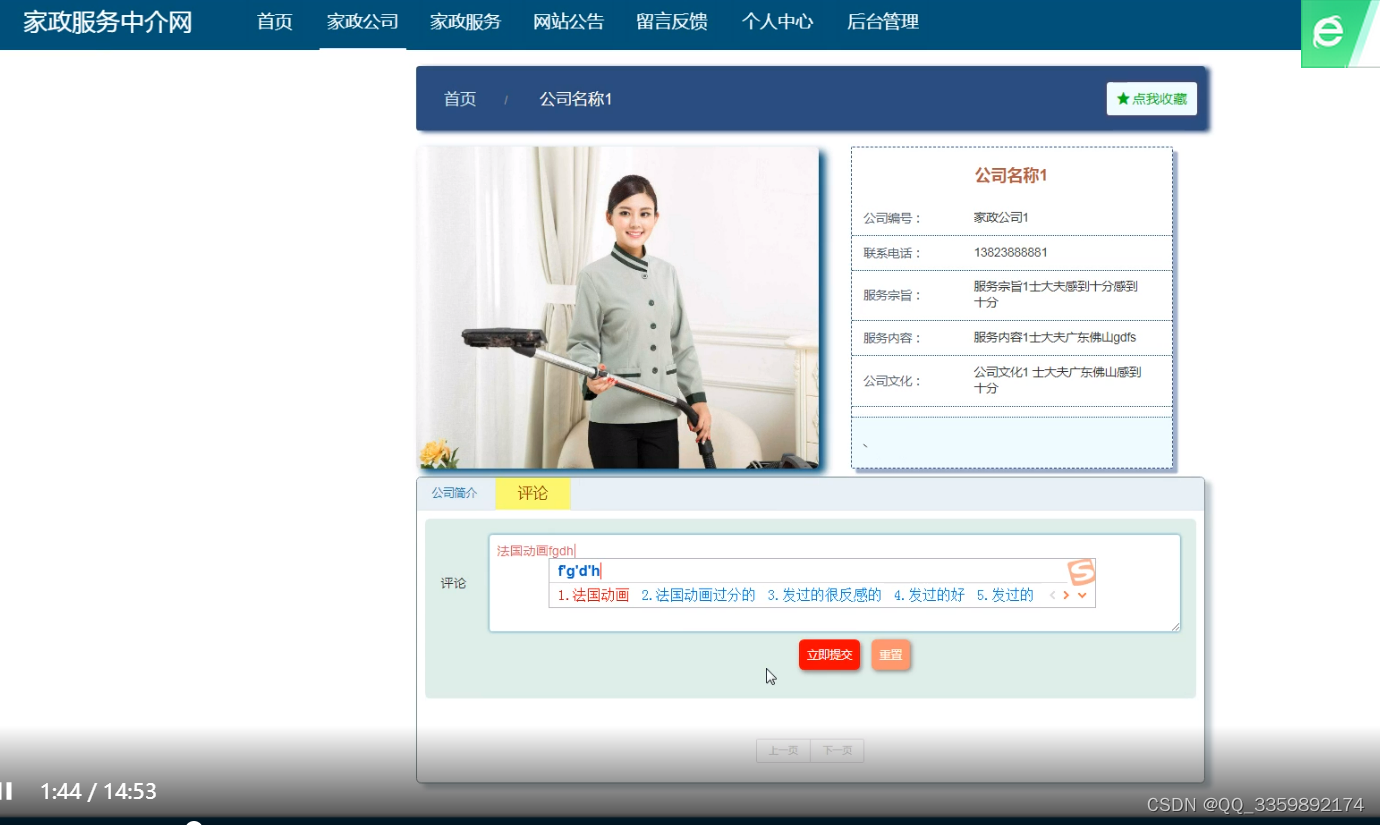The image size is (1380, 825).
Task: Switch to the 评论 tab
Action: click(x=533, y=493)
